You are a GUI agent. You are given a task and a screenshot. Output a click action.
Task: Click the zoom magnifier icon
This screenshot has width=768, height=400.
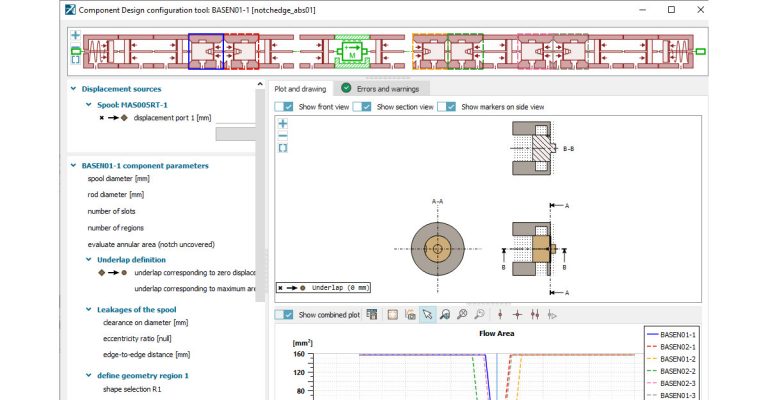[x=480, y=314]
